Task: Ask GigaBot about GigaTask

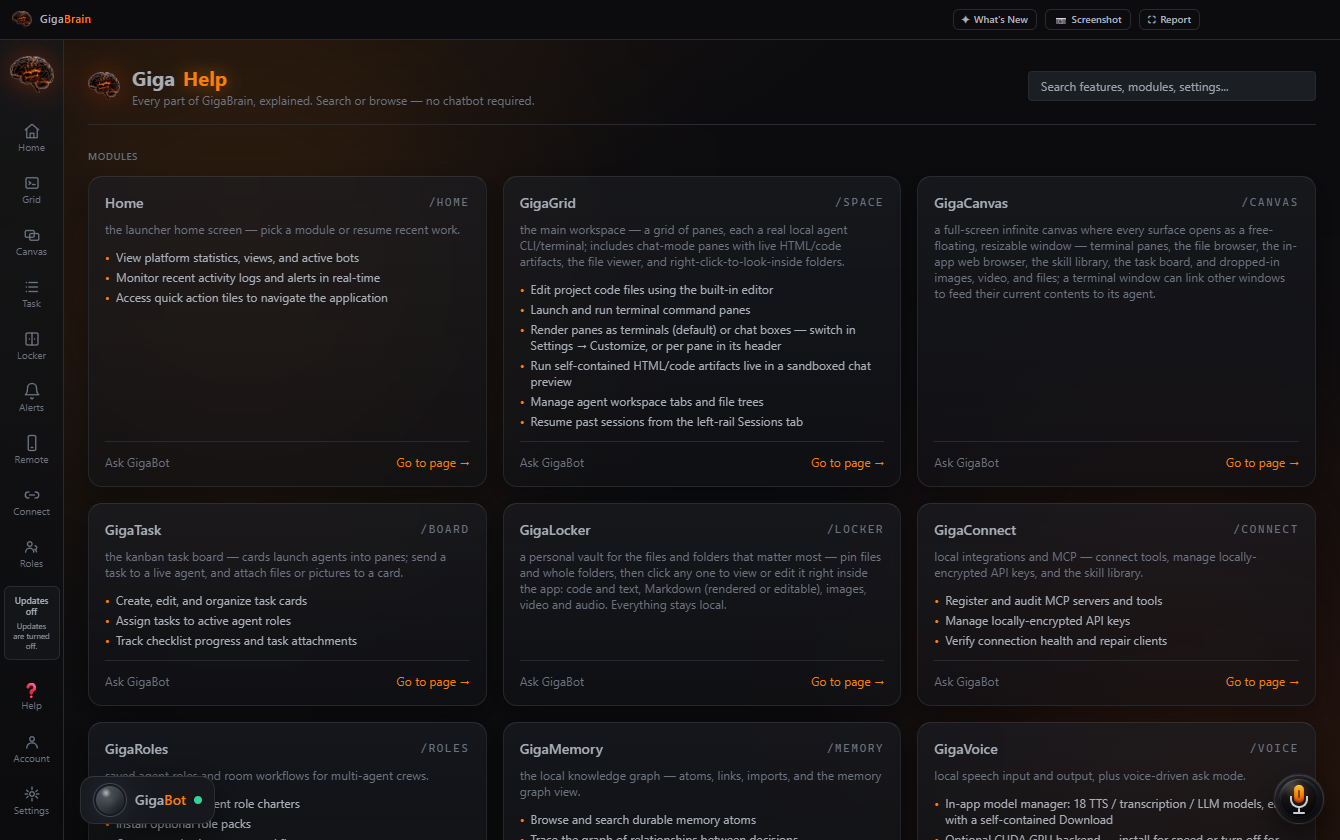Action: (137, 682)
